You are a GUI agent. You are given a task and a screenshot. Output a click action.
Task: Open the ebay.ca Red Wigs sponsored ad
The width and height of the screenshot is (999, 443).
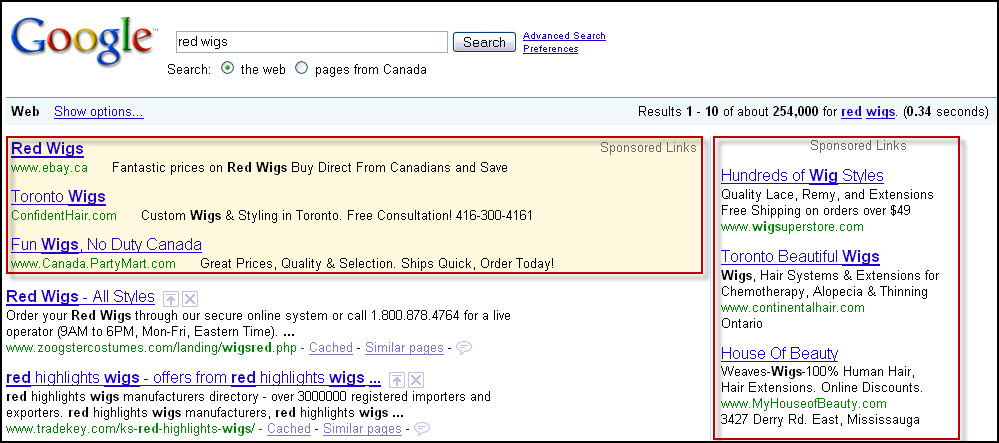click(47, 149)
